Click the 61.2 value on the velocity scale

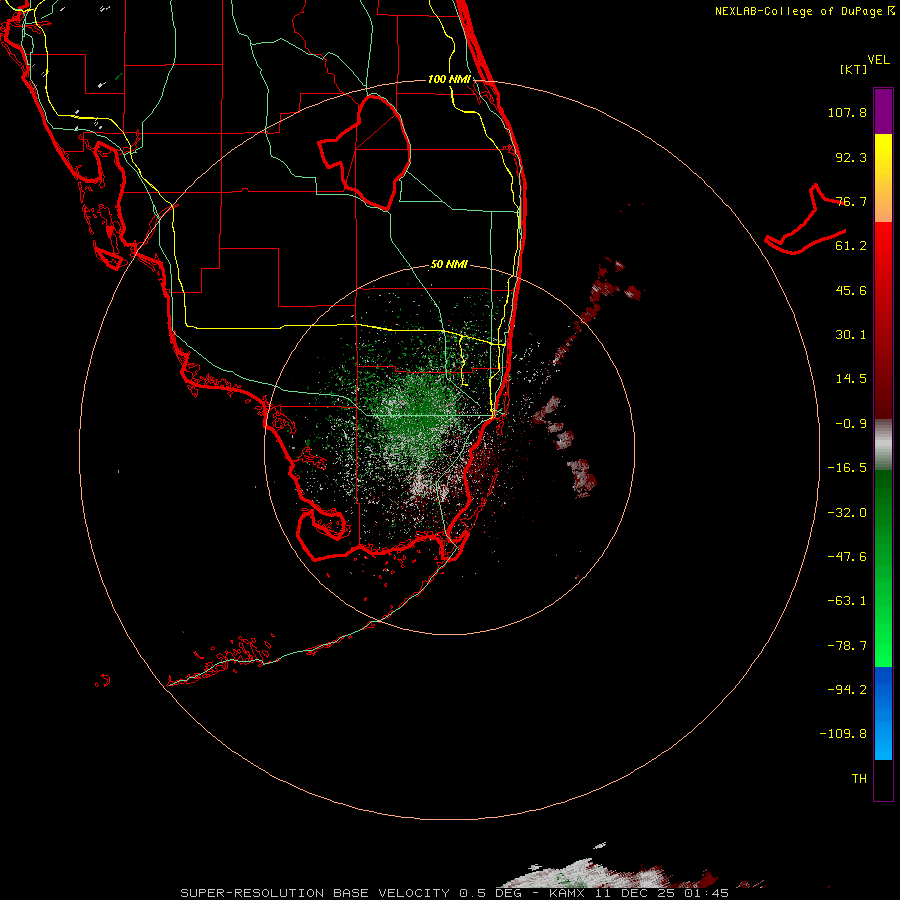[x=851, y=246]
